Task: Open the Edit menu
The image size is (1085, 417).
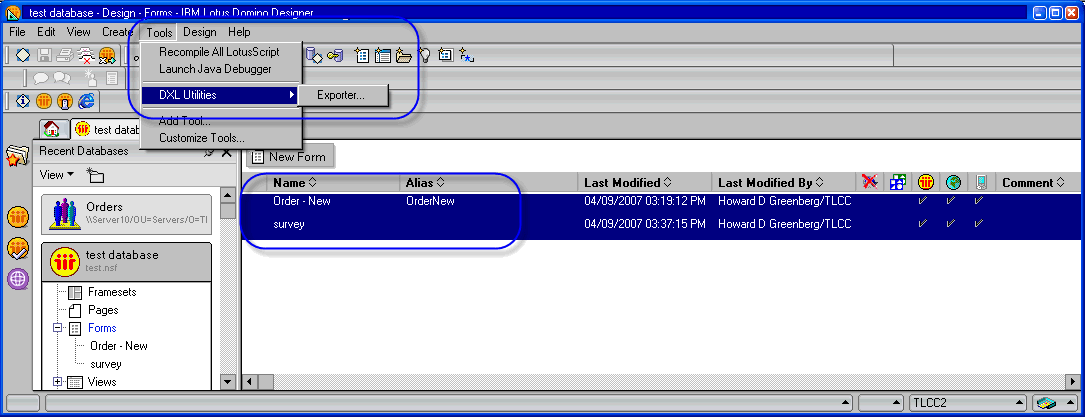Action: (46, 32)
